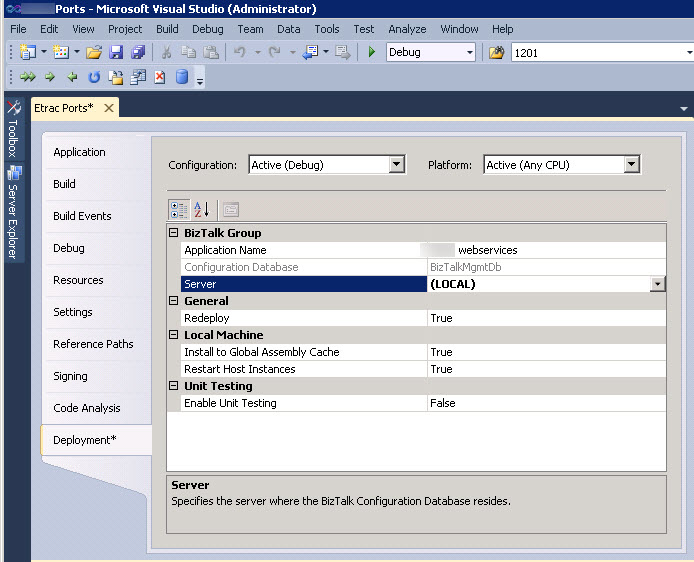The height and width of the screenshot is (562, 694).
Task: Click the Save icon in toolbar
Action: [117, 52]
